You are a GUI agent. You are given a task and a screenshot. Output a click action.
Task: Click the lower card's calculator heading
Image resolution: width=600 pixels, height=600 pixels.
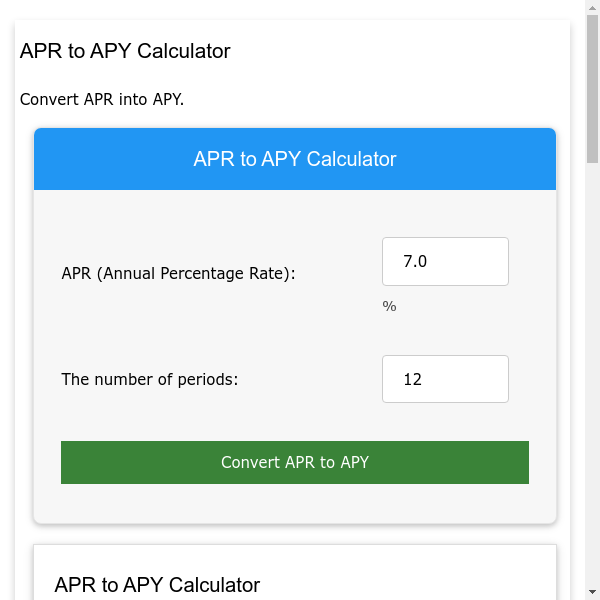(x=157, y=585)
